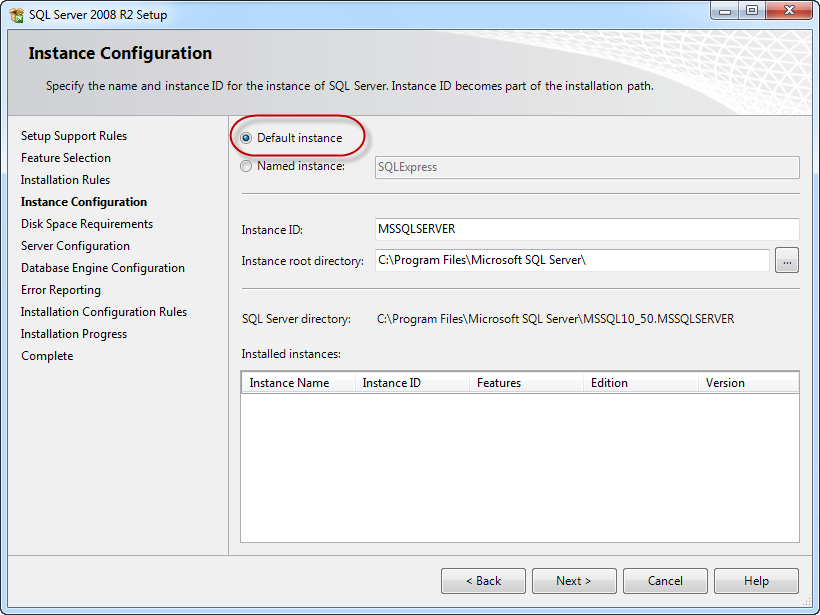The width and height of the screenshot is (820, 615).
Task: Click the Instance ID input field
Action: click(x=587, y=229)
